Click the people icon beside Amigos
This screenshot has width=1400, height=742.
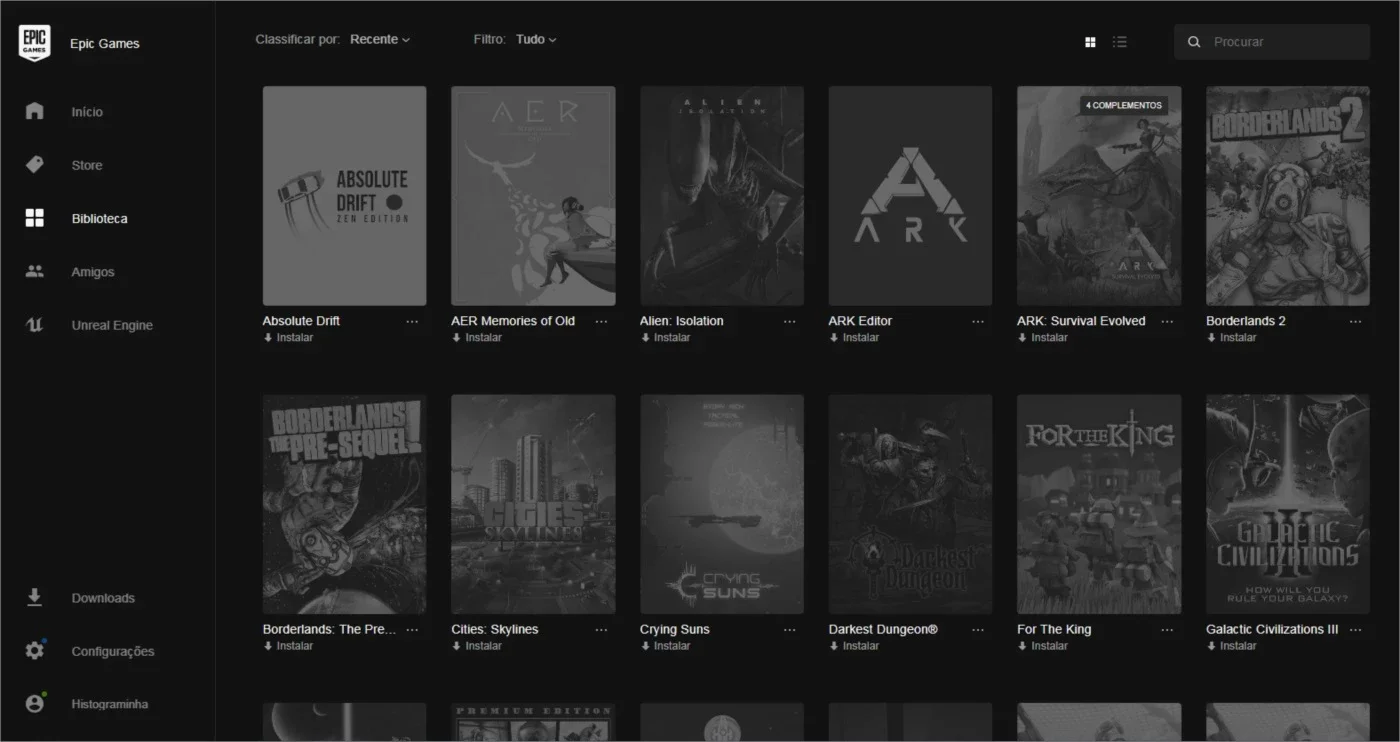(x=35, y=271)
